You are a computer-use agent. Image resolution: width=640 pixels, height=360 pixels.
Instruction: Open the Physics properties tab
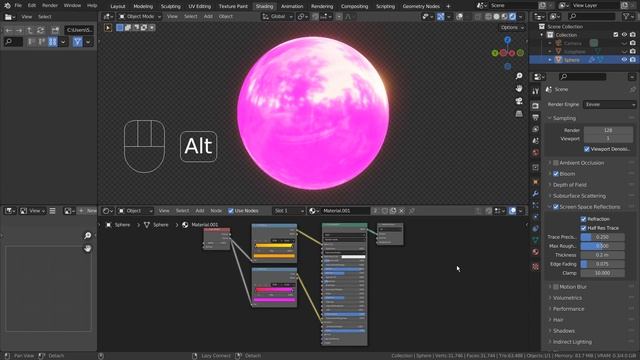[536, 217]
